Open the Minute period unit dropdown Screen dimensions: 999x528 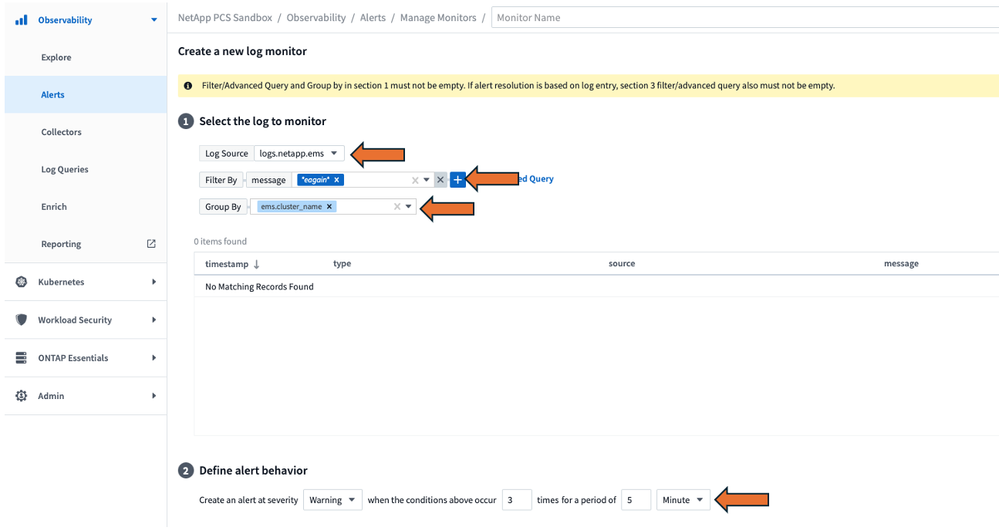[x=683, y=500]
